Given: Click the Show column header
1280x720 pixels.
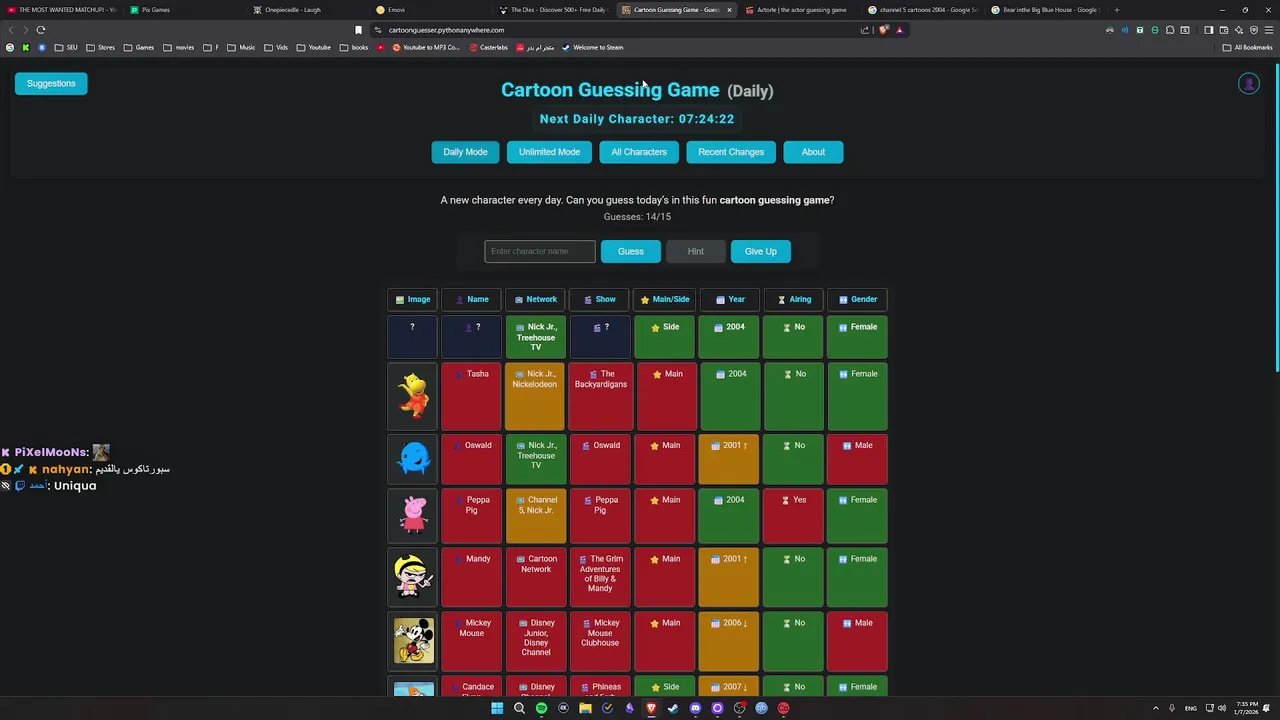Looking at the screenshot, I should (x=600, y=299).
